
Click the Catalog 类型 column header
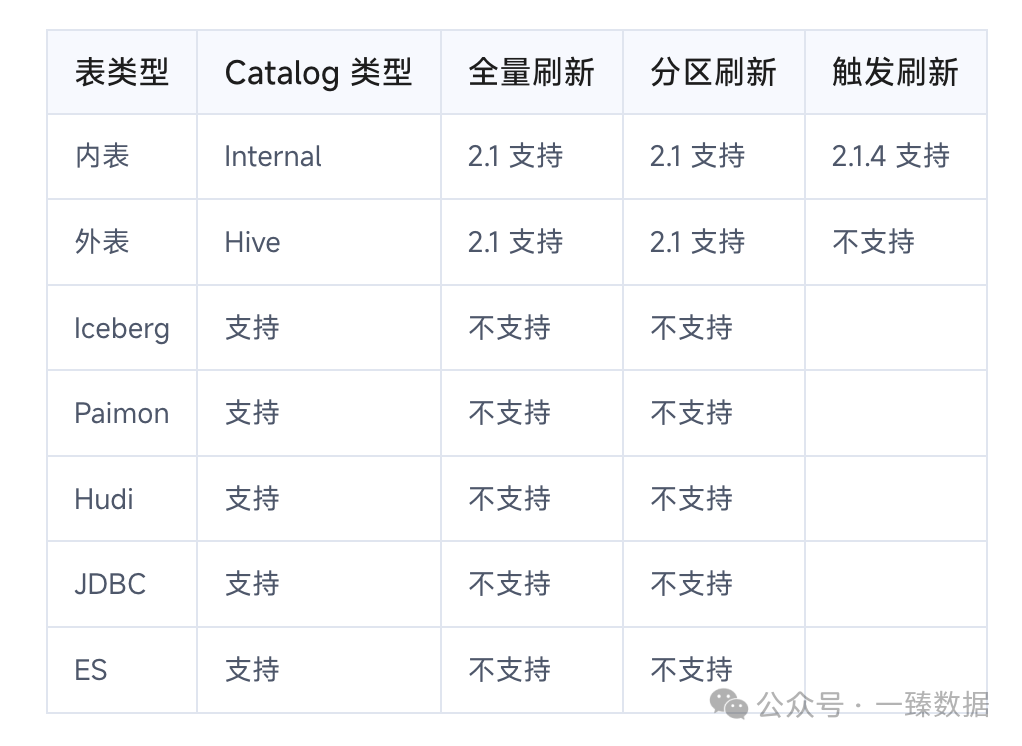pyautogui.click(x=319, y=72)
